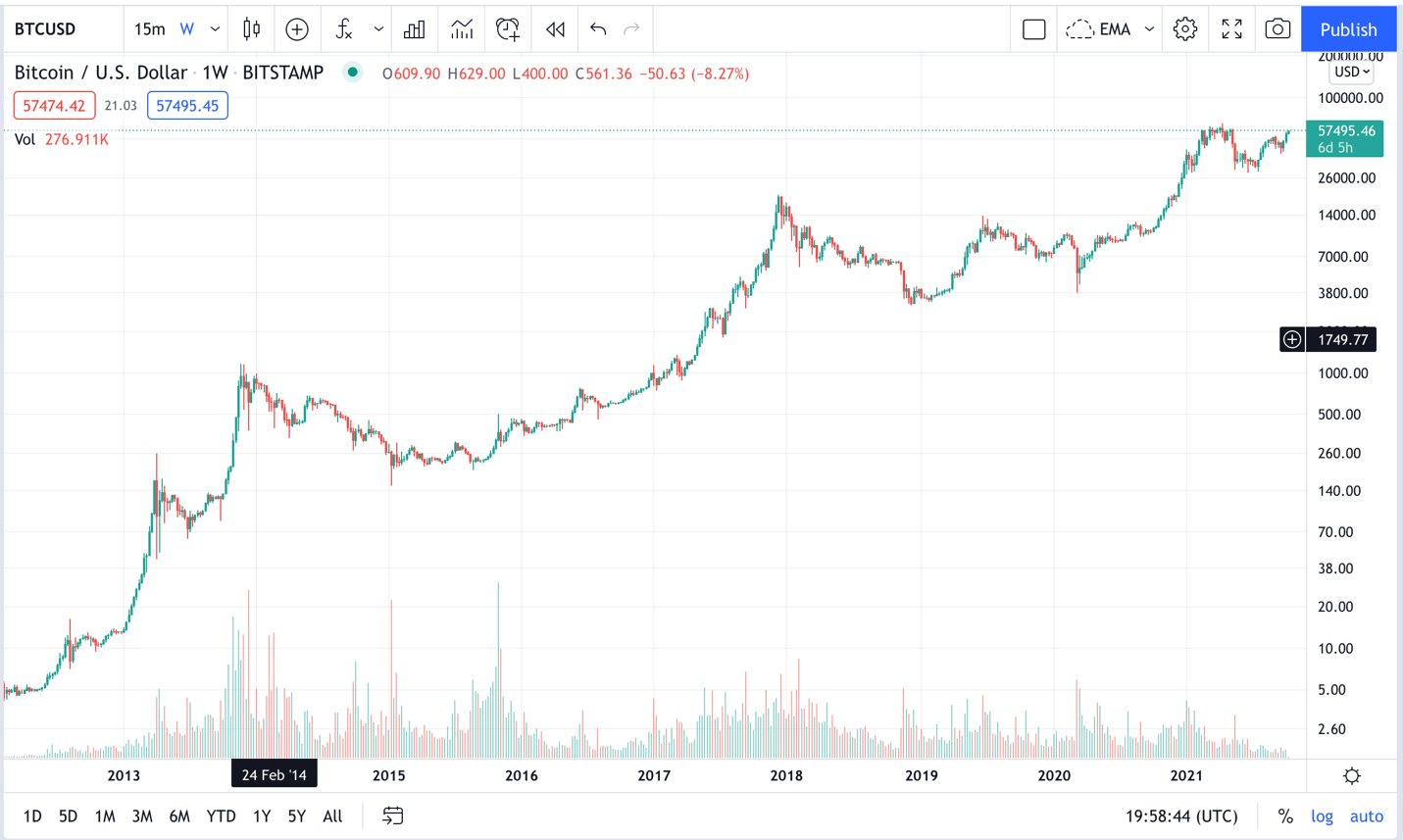Click the green market status dot
This screenshot has height=840, width=1403.
click(x=352, y=73)
